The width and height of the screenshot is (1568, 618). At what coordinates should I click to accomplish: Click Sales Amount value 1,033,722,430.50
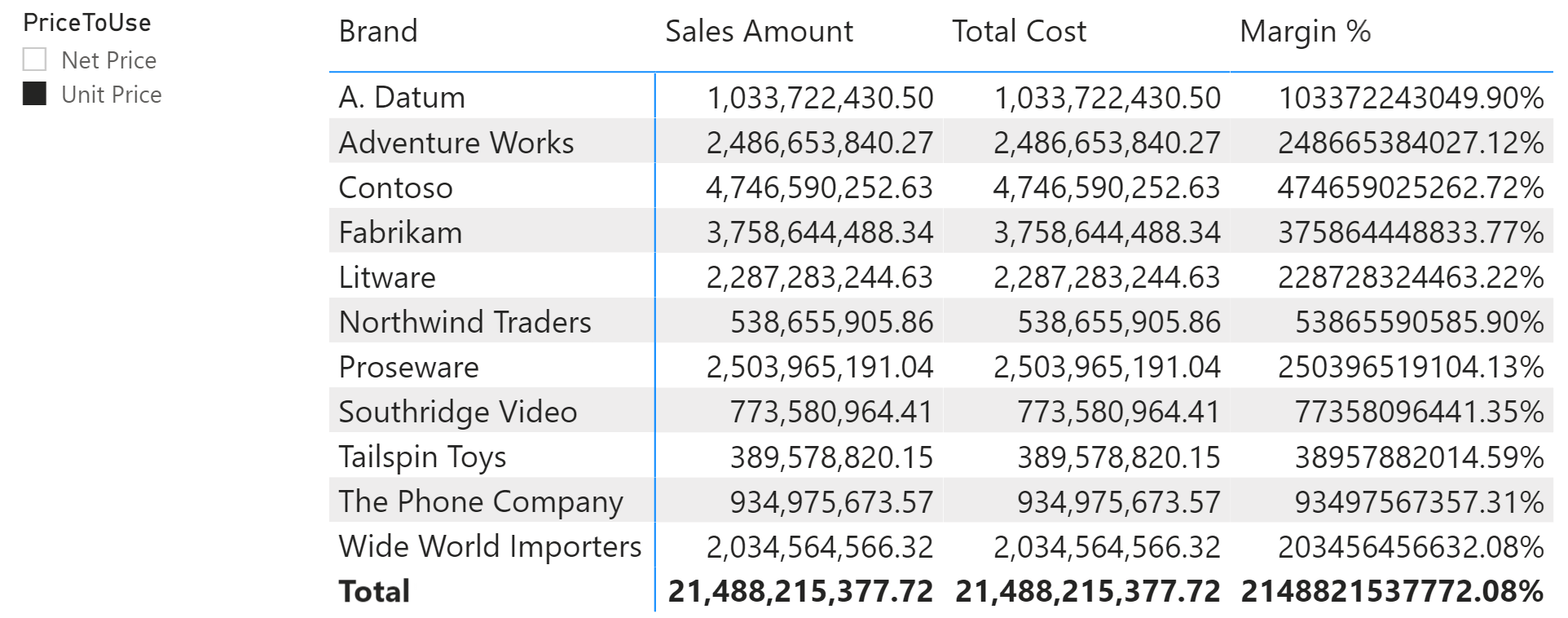pos(820,98)
